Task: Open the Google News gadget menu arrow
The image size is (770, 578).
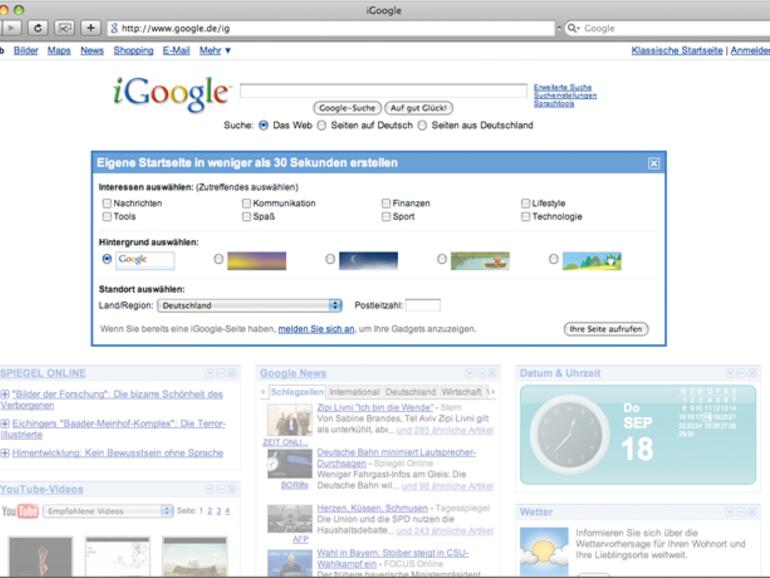Action: tap(470, 373)
